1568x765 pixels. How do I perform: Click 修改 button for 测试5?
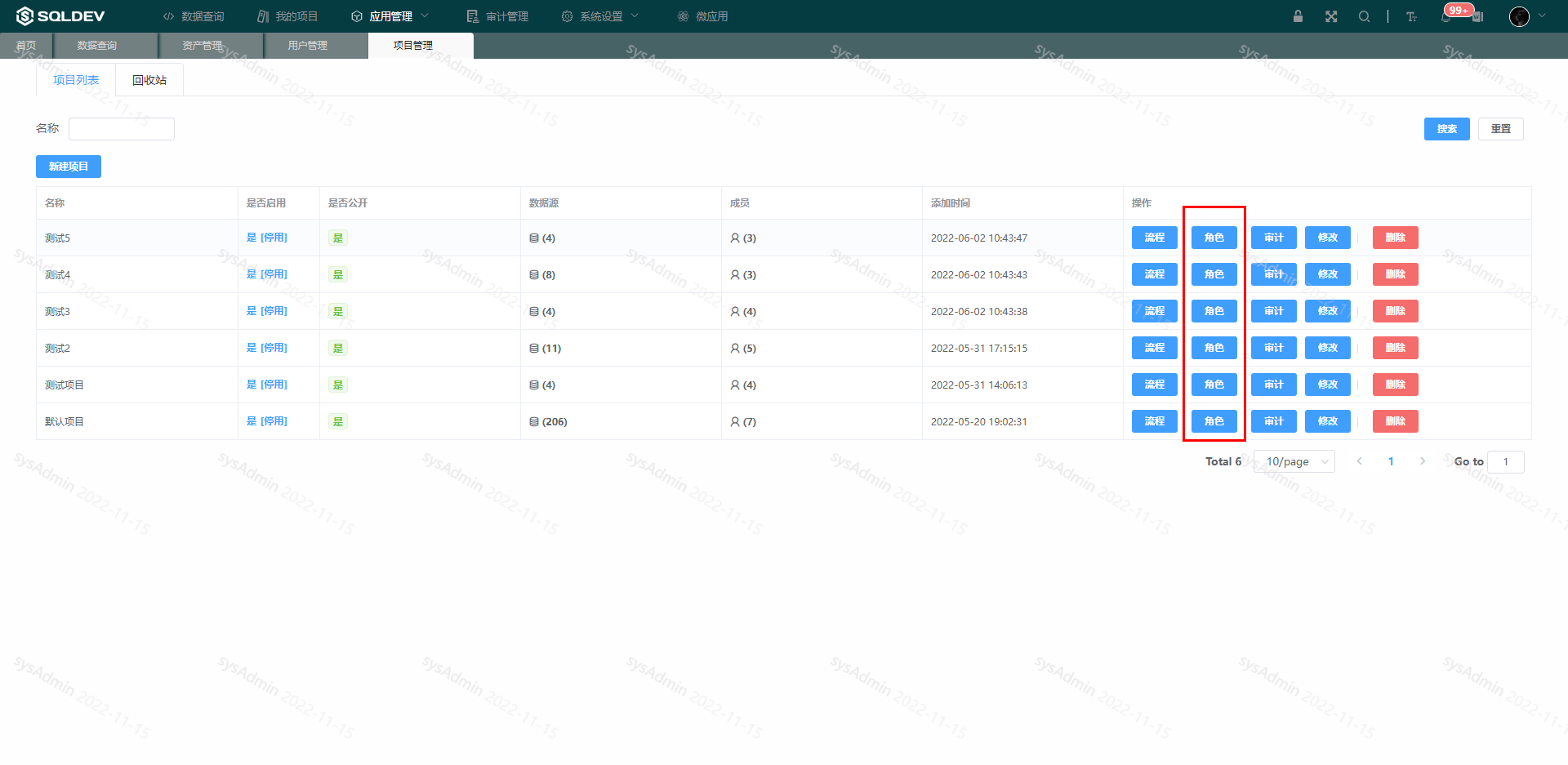click(1328, 238)
